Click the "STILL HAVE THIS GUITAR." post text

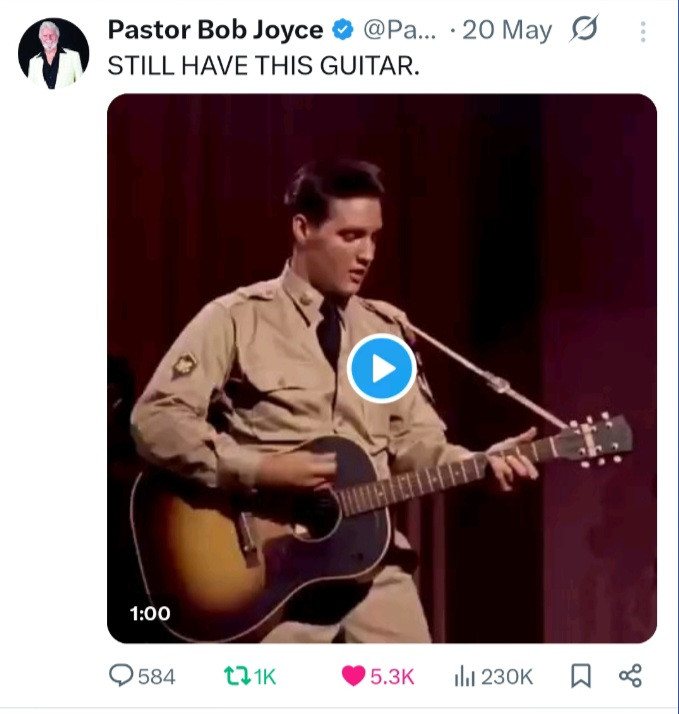(263, 67)
